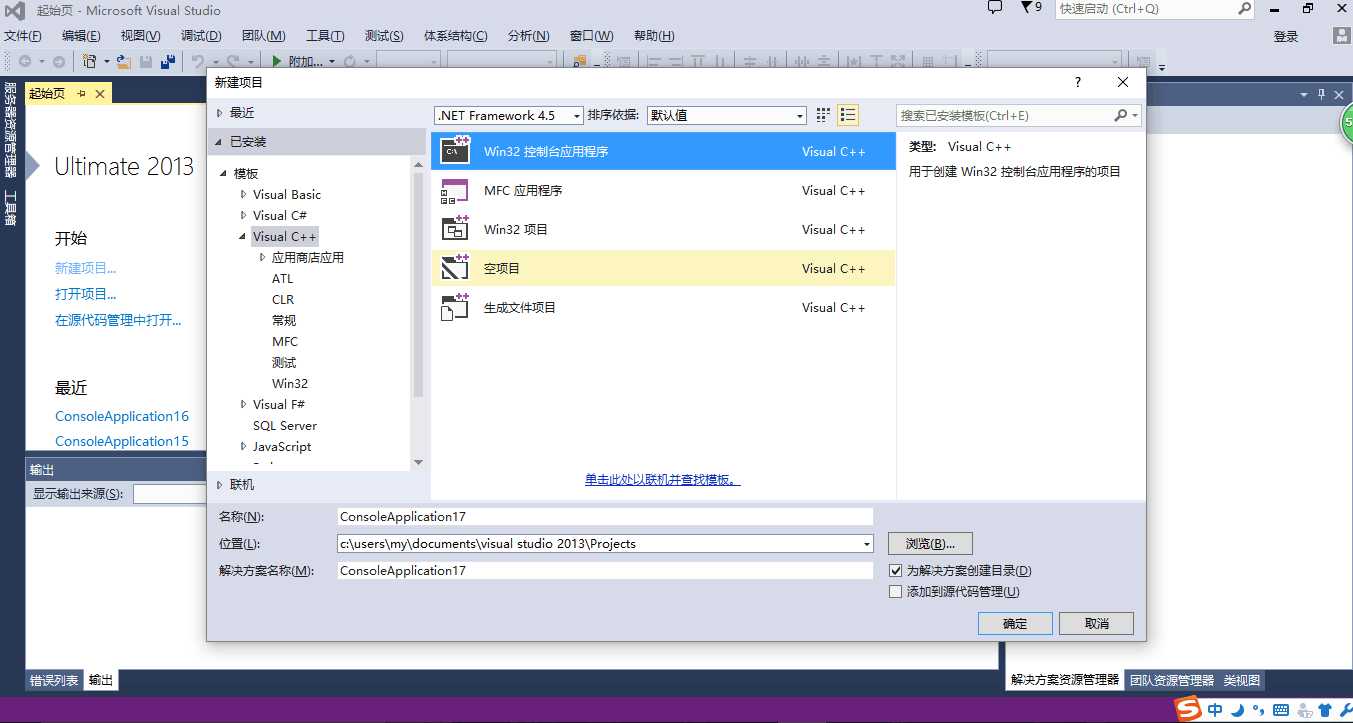Select the SQL Server tree item
The image size is (1353, 723).
coord(285,426)
